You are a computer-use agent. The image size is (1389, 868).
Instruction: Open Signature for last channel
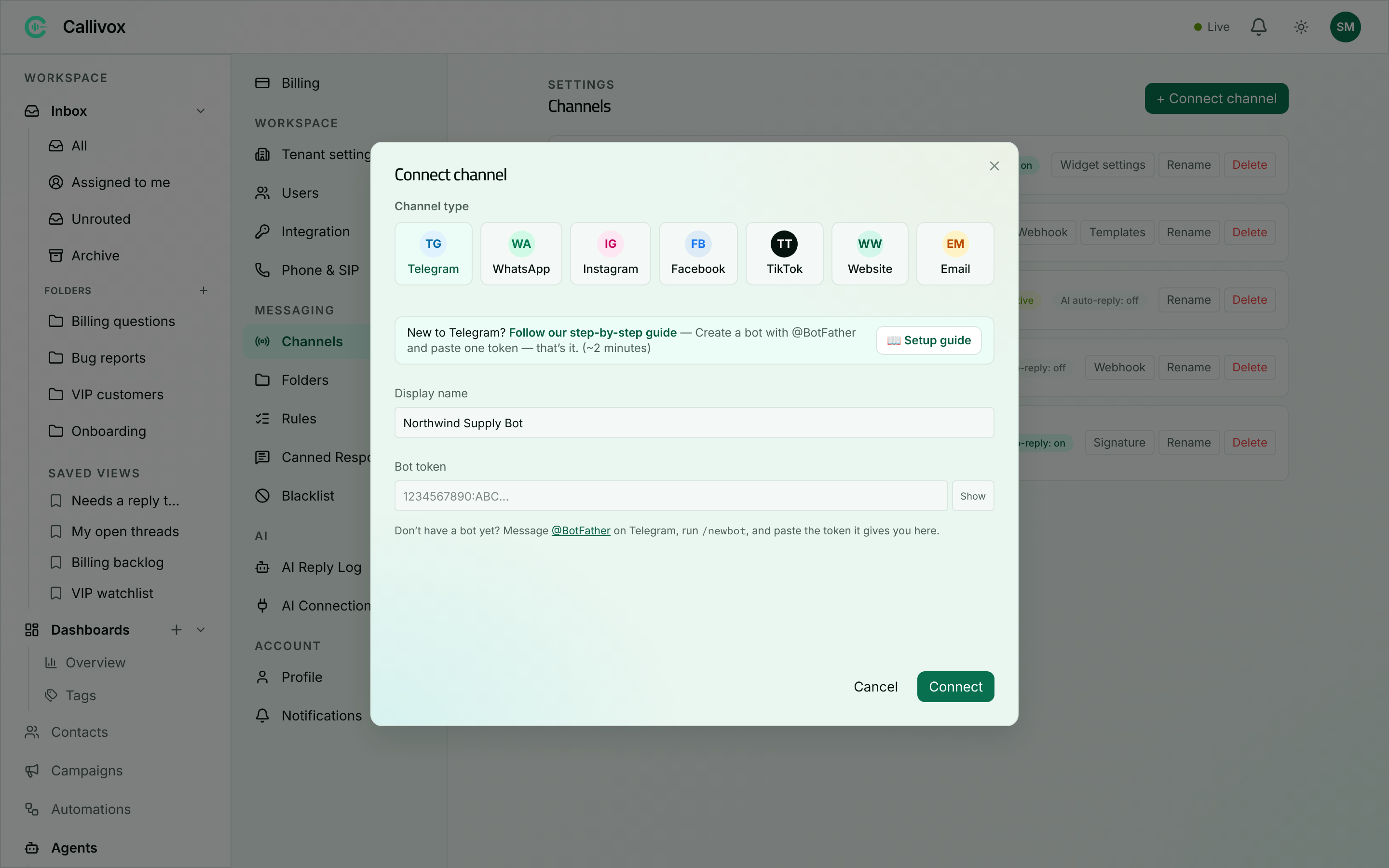1119,443
